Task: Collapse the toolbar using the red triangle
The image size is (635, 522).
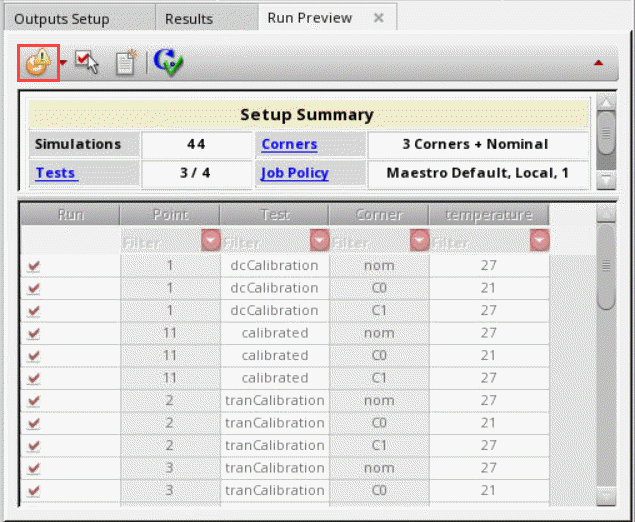Action: tap(599, 63)
